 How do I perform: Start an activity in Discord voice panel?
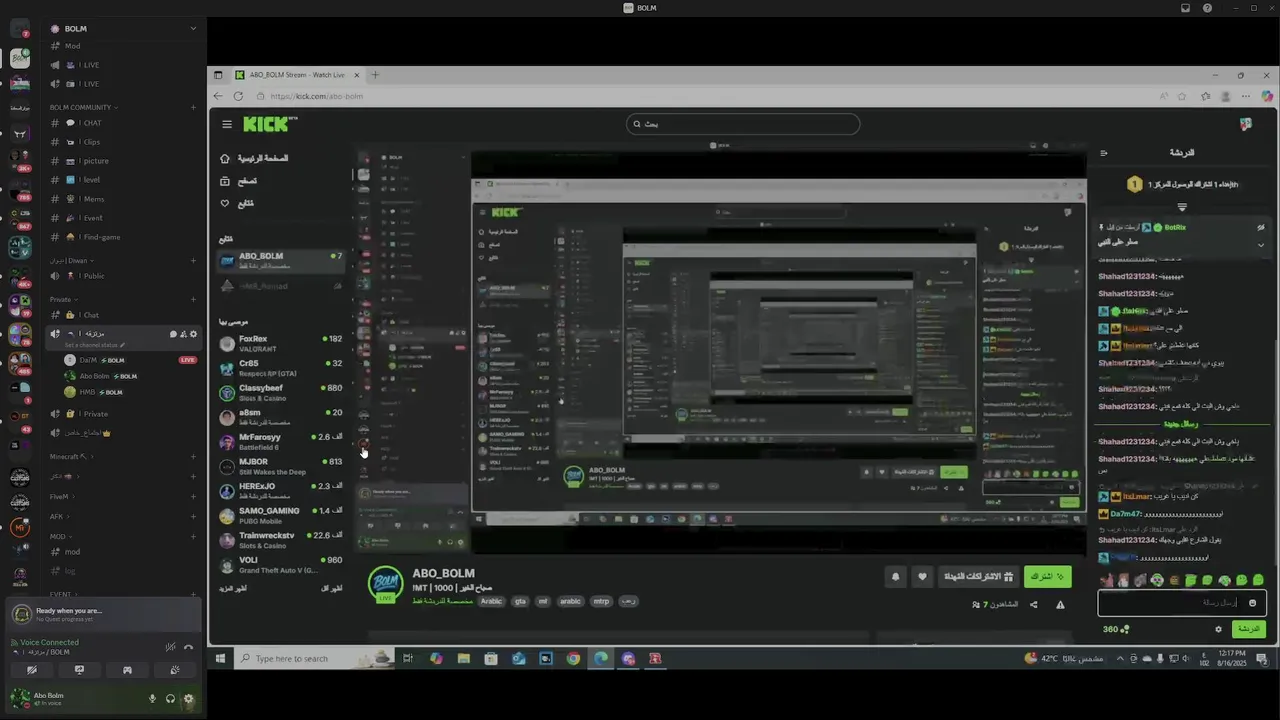pos(127,670)
